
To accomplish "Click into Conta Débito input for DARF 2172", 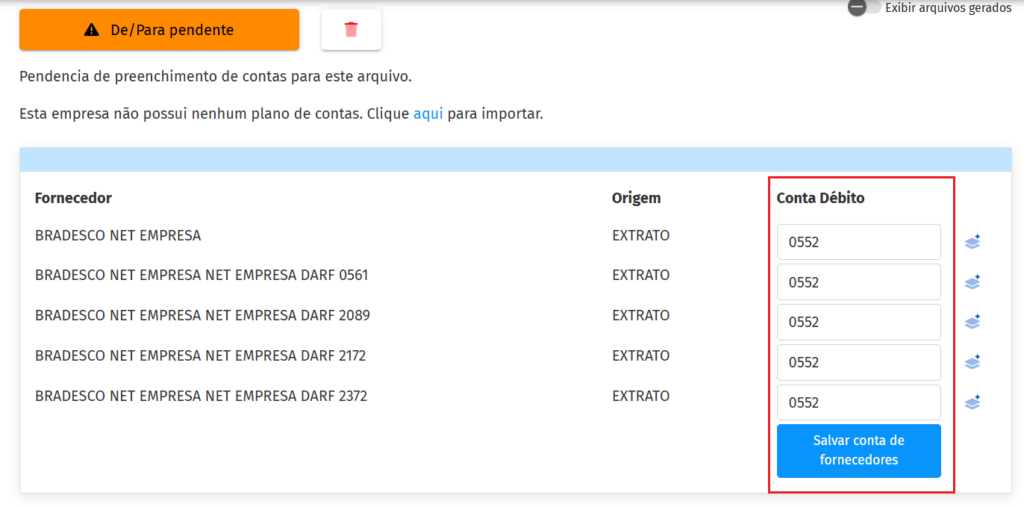I will 858,362.
